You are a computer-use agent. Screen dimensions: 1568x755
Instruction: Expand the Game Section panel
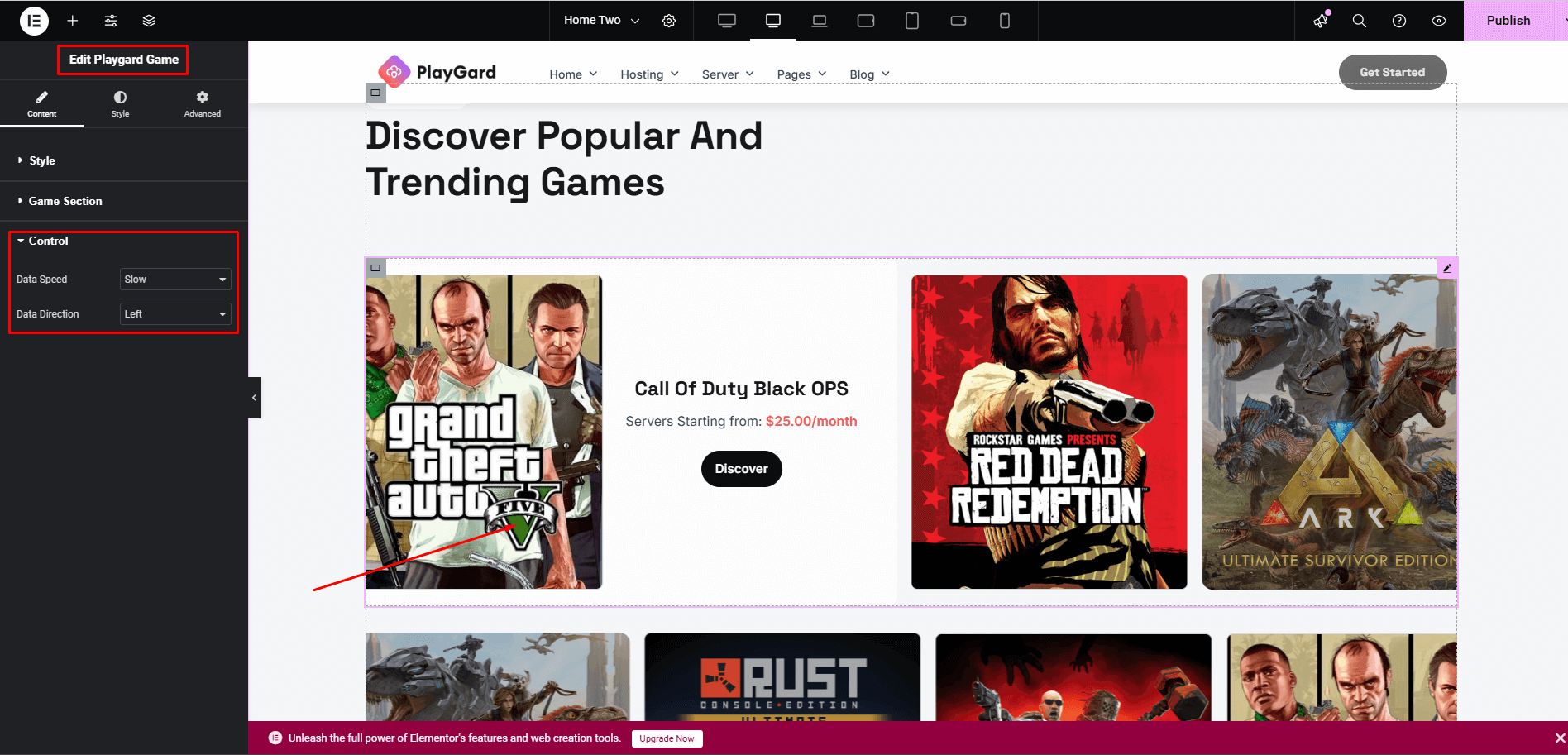click(124, 201)
